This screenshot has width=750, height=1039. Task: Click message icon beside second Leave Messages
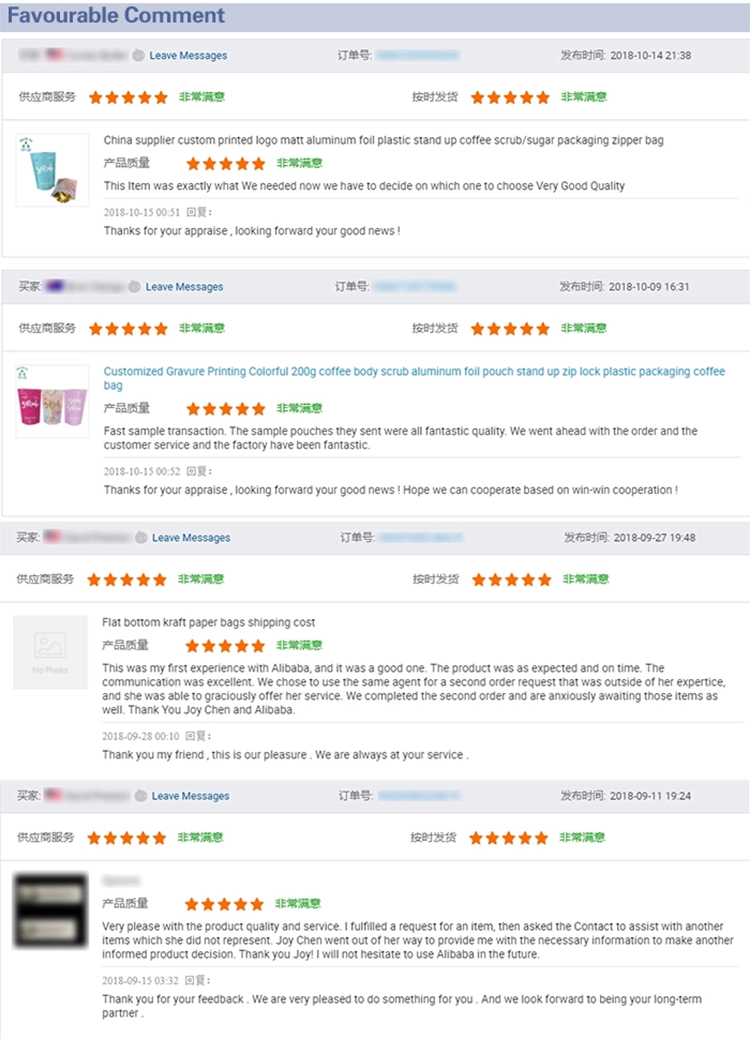click(134, 287)
